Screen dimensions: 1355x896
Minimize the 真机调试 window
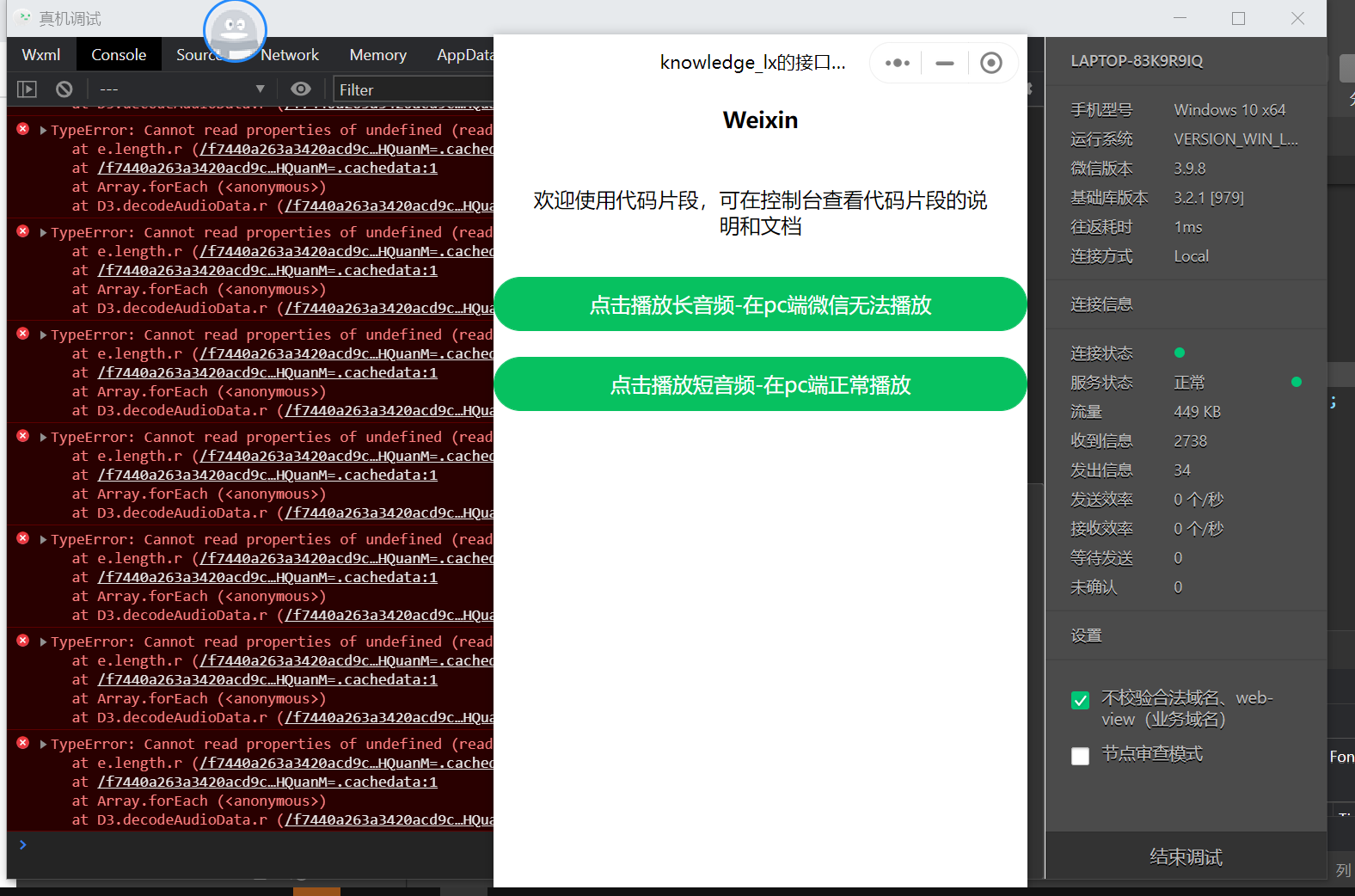(1180, 18)
